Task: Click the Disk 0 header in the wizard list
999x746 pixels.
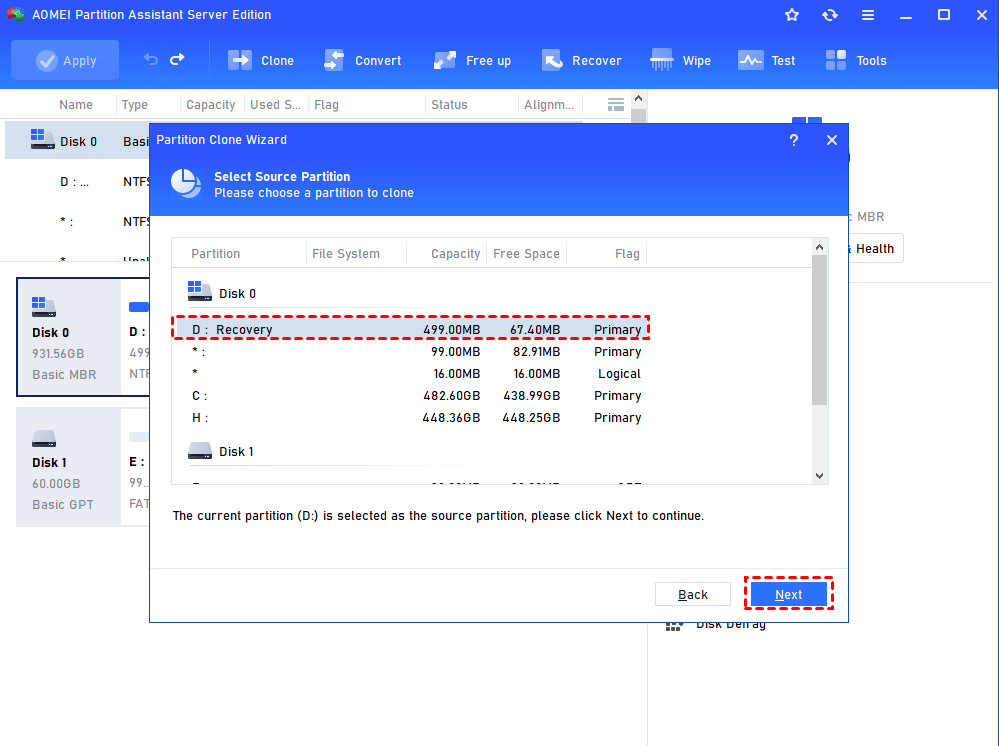Action: point(222,293)
